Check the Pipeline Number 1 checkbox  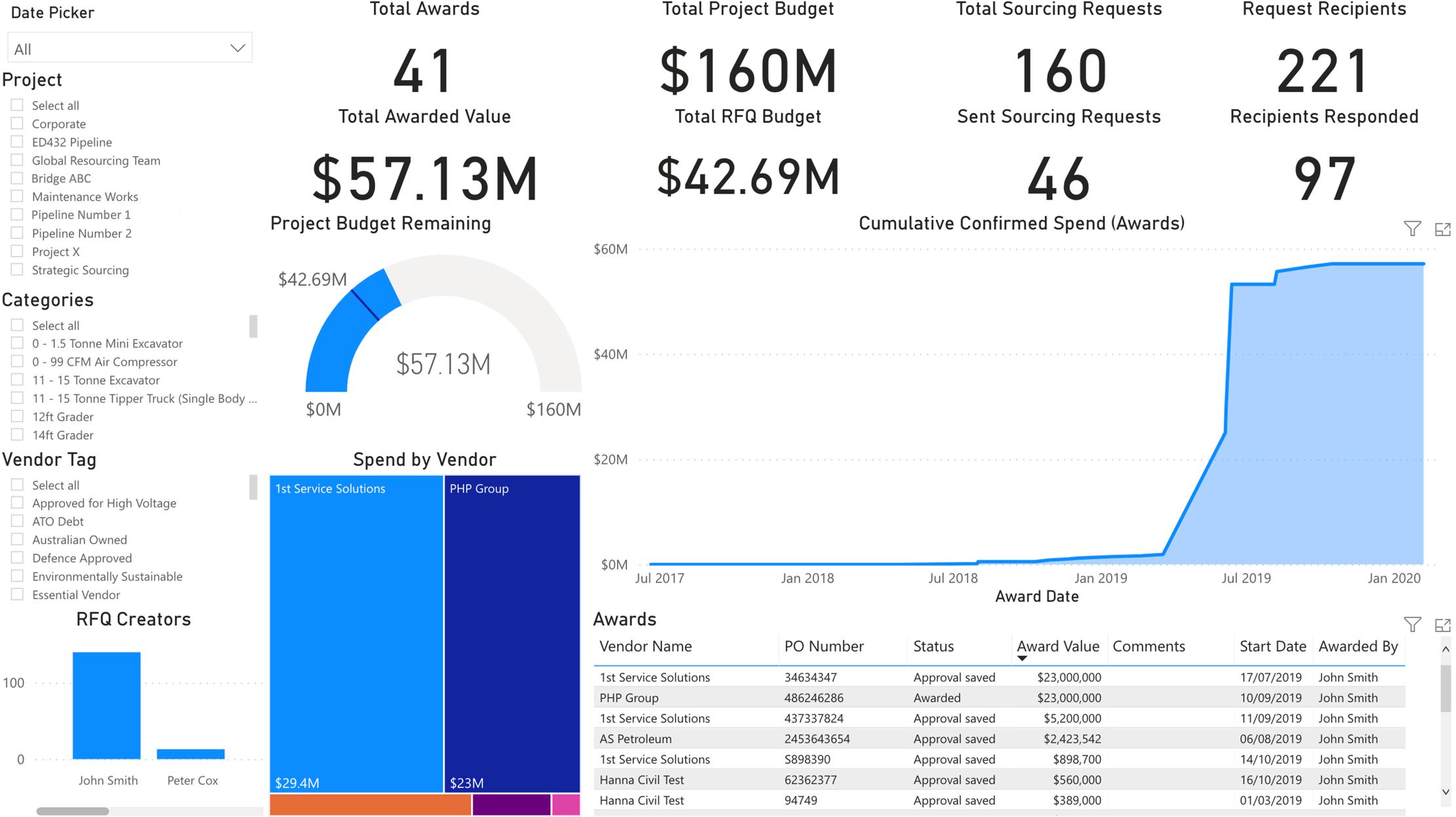tap(16, 214)
